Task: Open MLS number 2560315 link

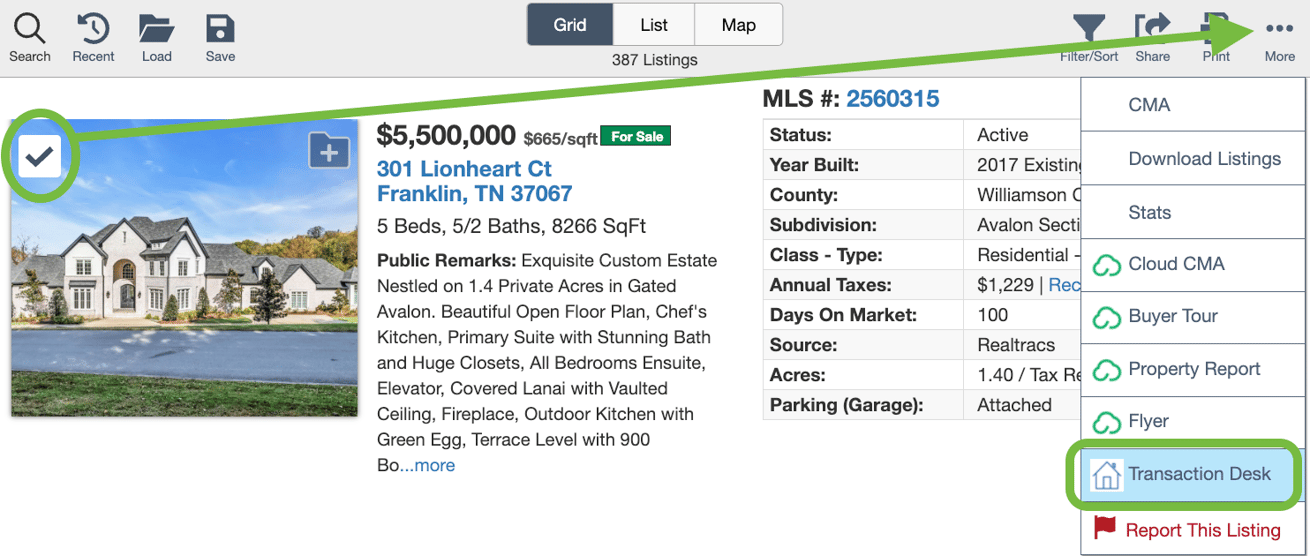Action: (893, 98)
